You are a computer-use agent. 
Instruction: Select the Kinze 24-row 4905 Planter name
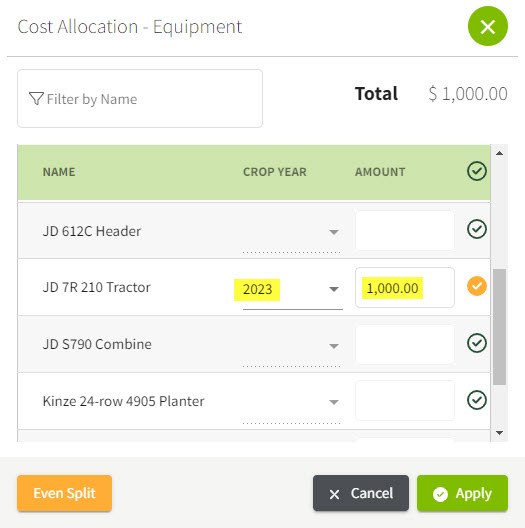(x=123, y=401)
